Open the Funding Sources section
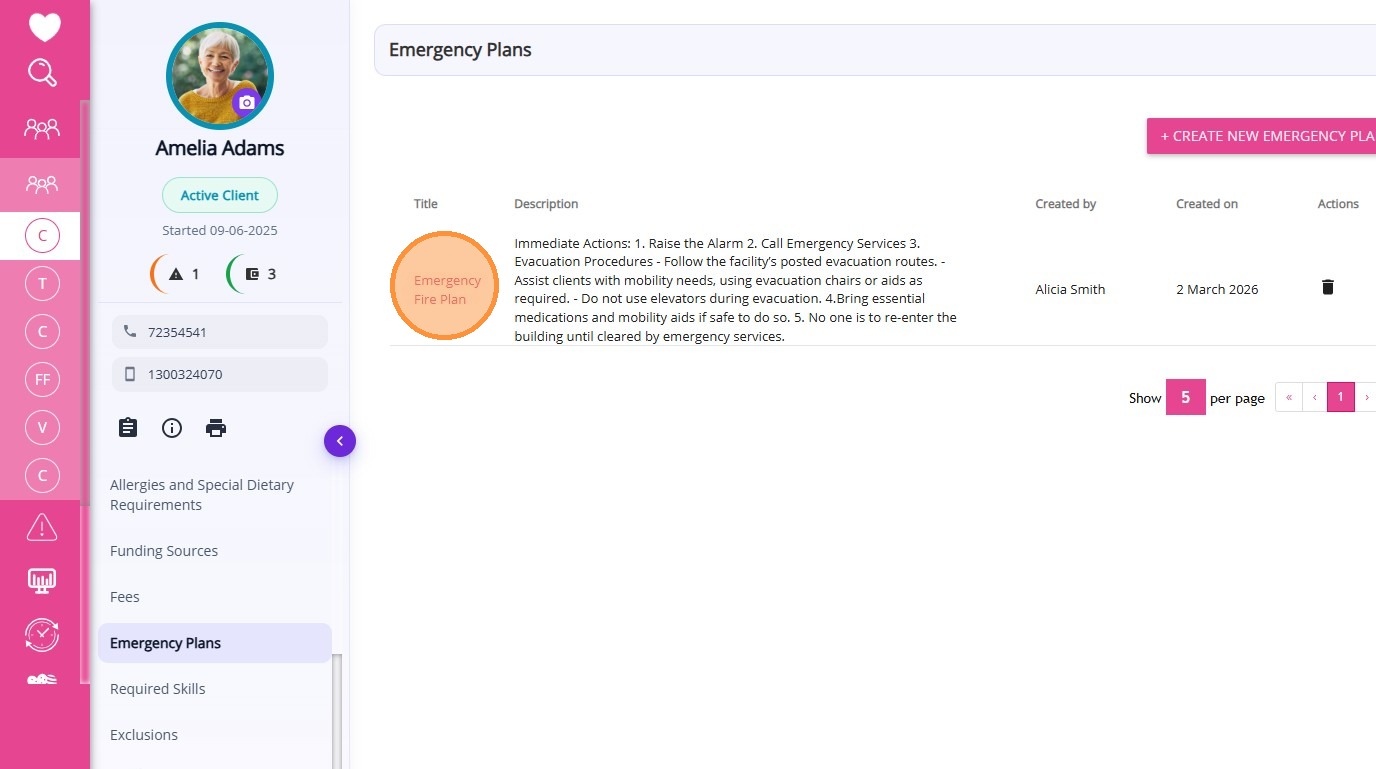Image resolution: width=1376 pixels, height=769 pixels. (x=164, y=551)
